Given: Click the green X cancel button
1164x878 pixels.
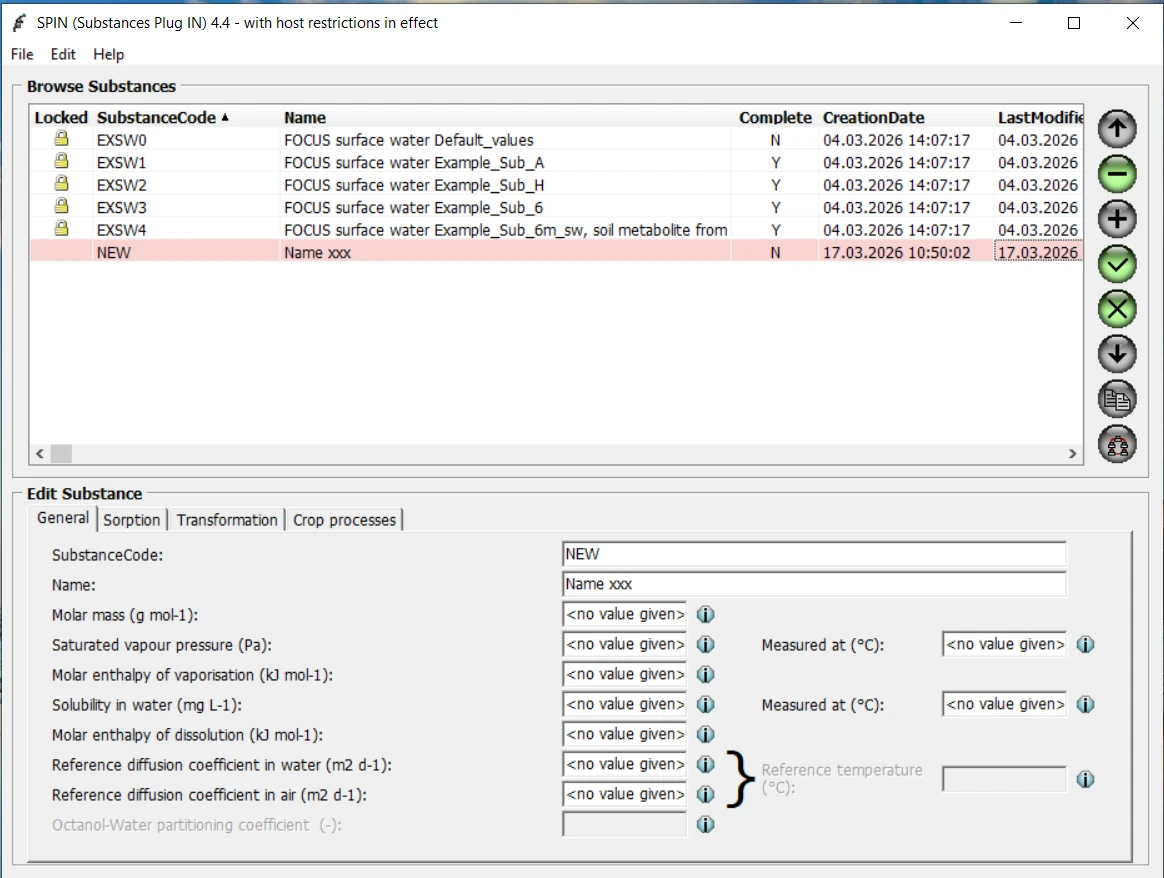Looking at the screenshot, I should point(1117,309).
